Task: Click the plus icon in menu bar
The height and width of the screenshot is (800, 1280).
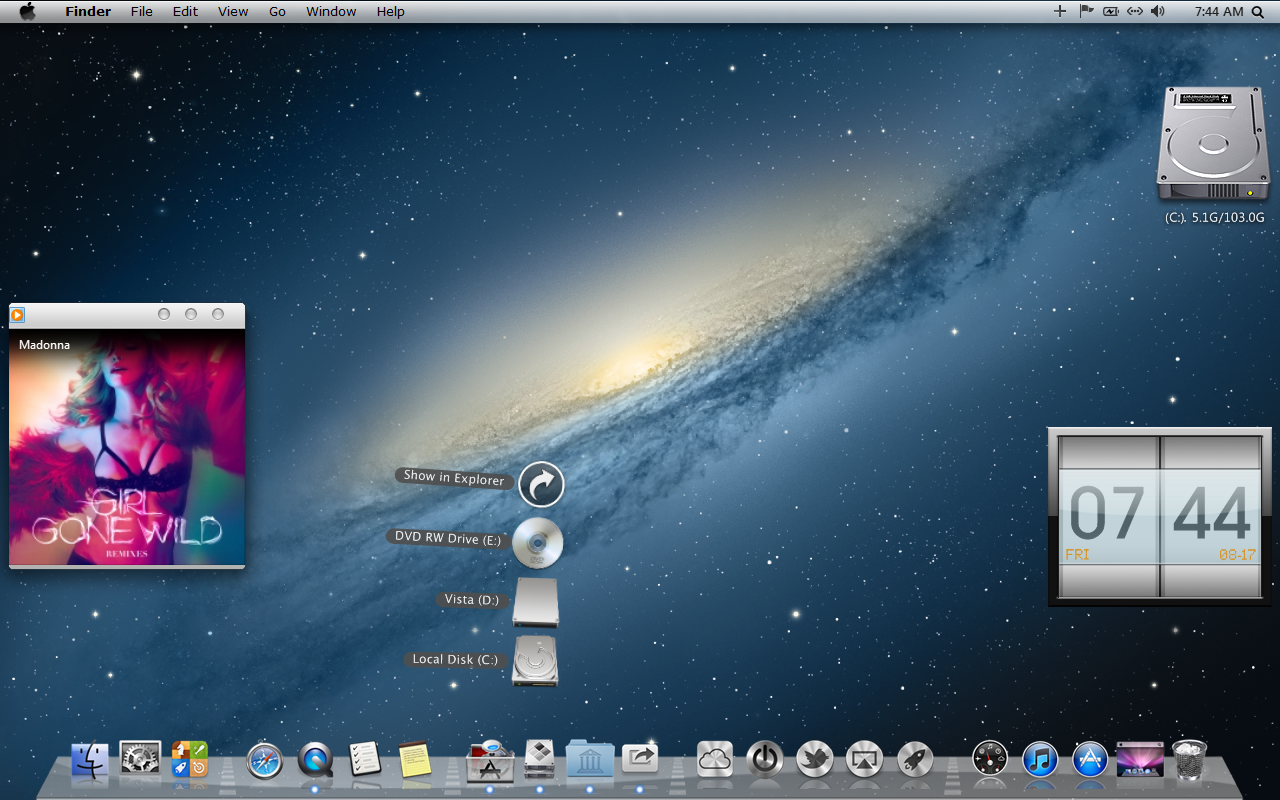Action: coord(1060,11)
